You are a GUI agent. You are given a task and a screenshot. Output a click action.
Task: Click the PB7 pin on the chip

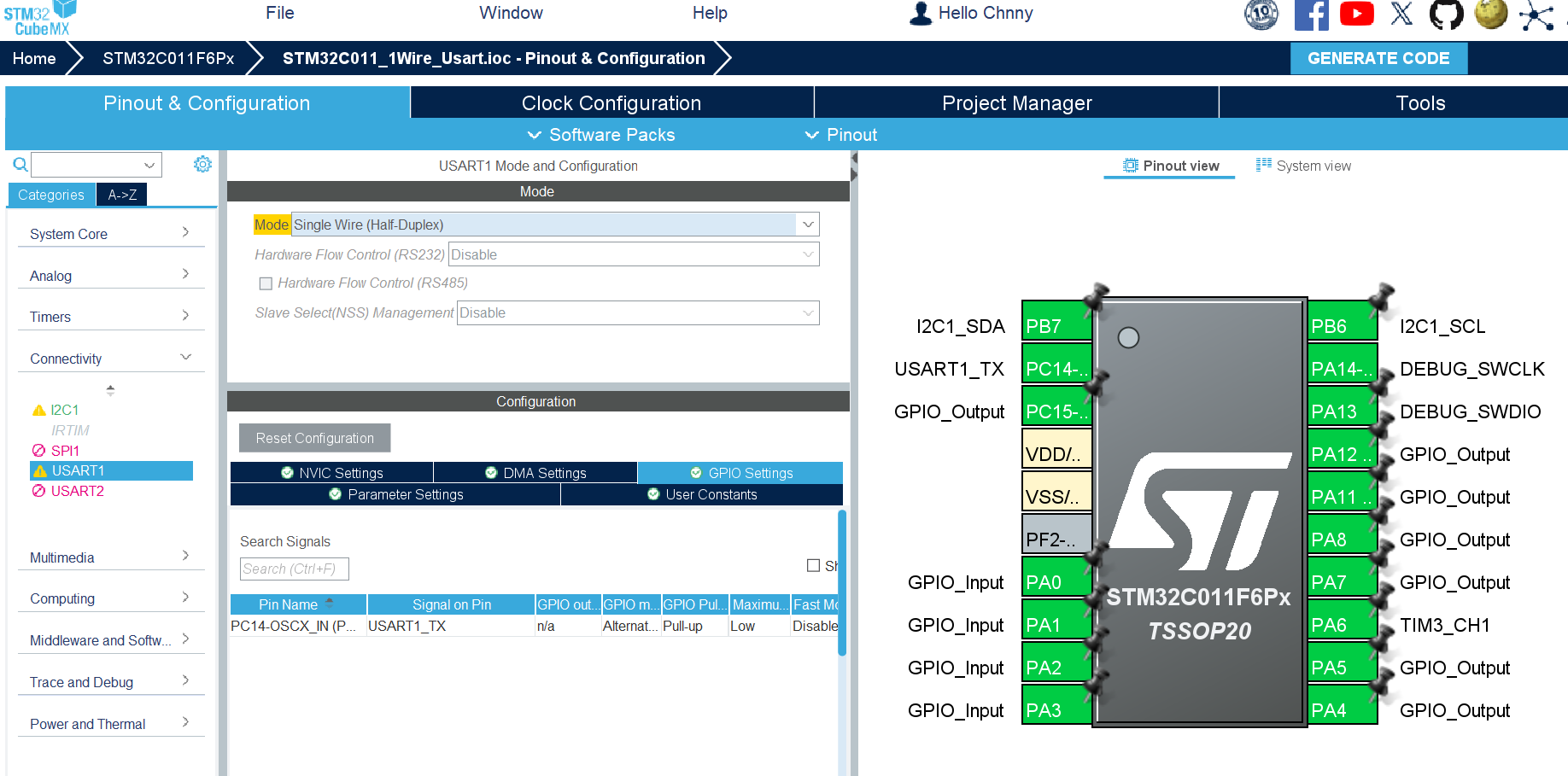point(1056,321)
